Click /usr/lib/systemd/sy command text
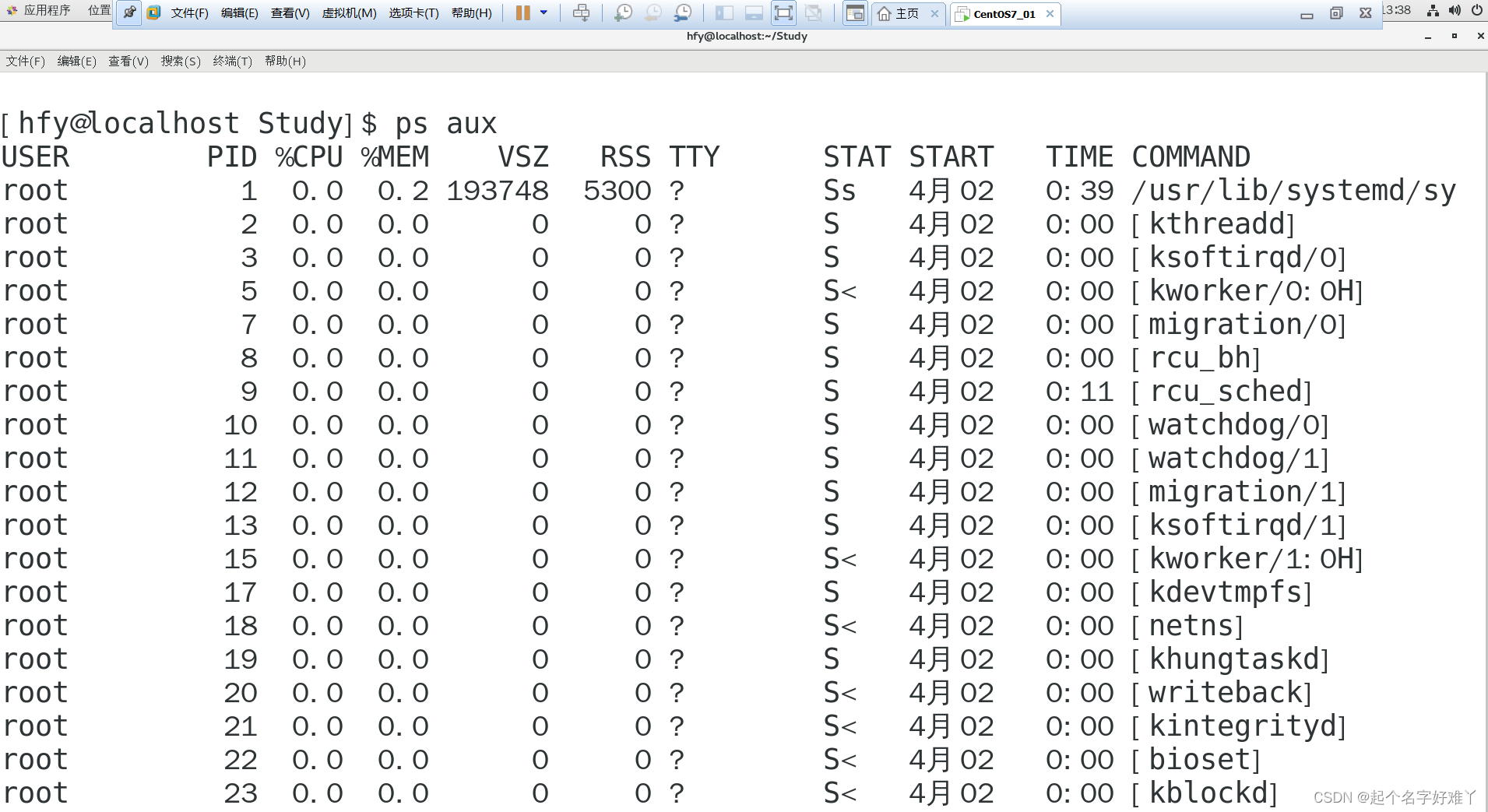Viewport: 1488px width, 812px height. pos(1294,191)
